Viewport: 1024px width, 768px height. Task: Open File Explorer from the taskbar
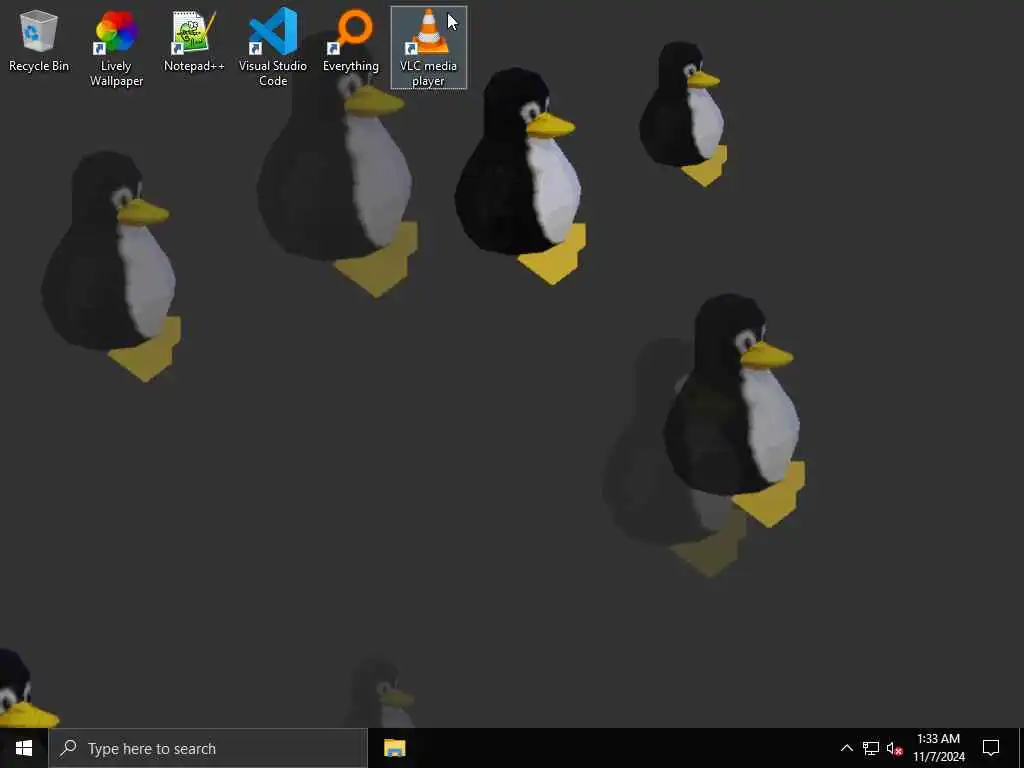394,748
